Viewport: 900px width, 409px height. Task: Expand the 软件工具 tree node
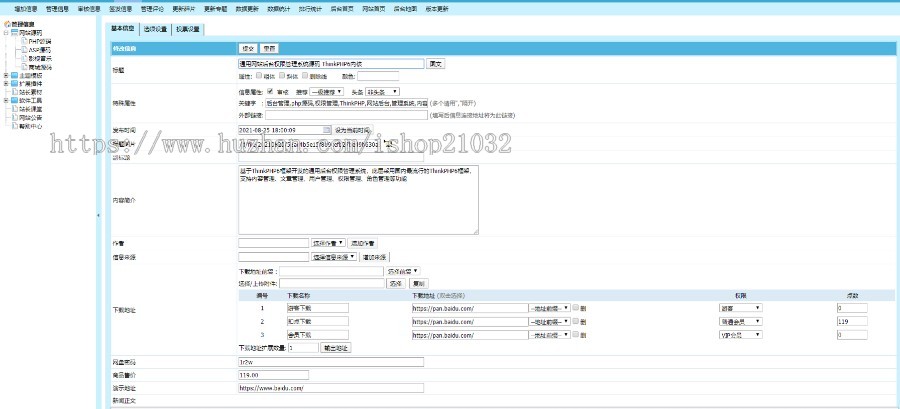pos(6,100)
